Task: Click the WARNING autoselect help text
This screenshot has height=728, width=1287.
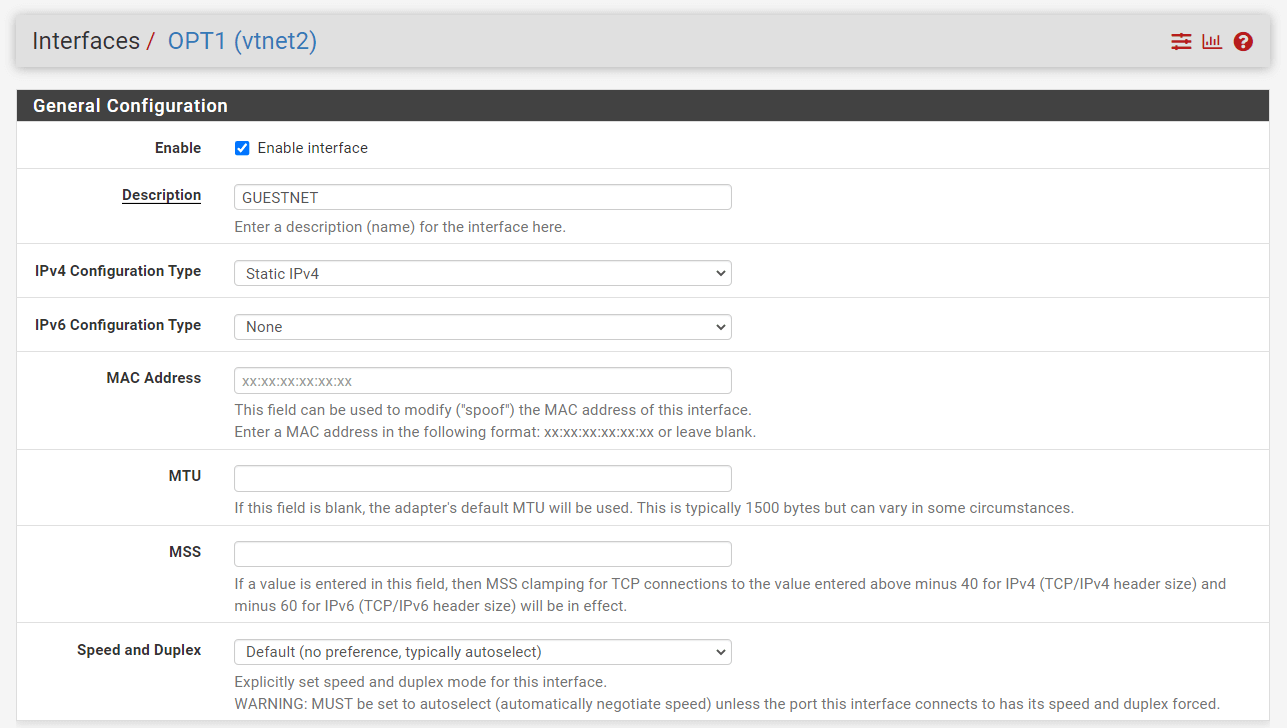Action: (727, 704)
